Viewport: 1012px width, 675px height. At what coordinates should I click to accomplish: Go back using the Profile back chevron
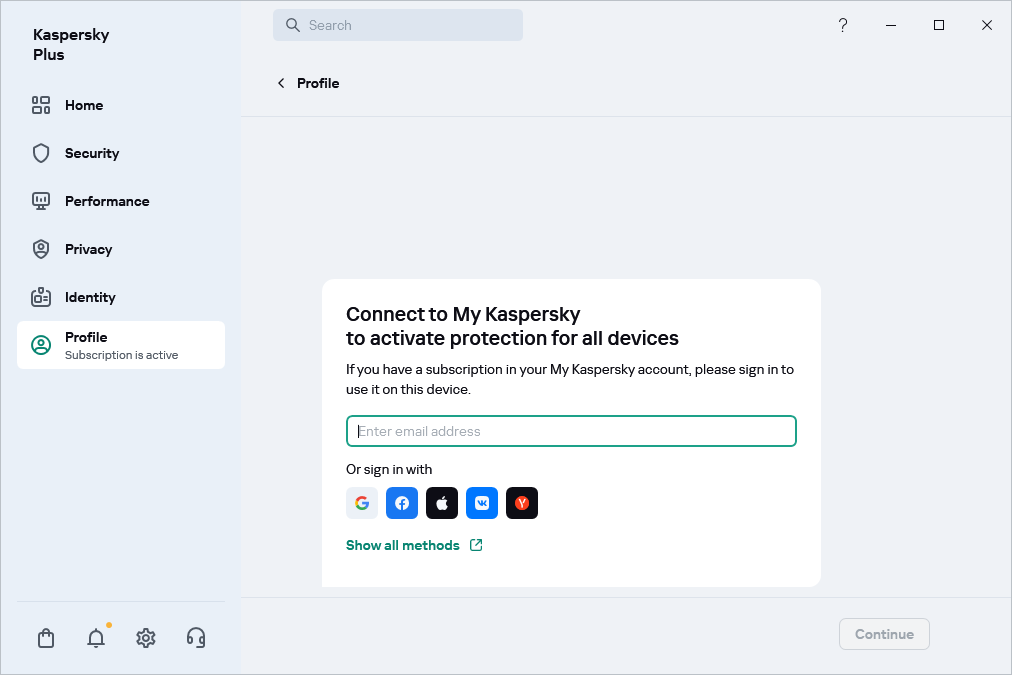281,83
